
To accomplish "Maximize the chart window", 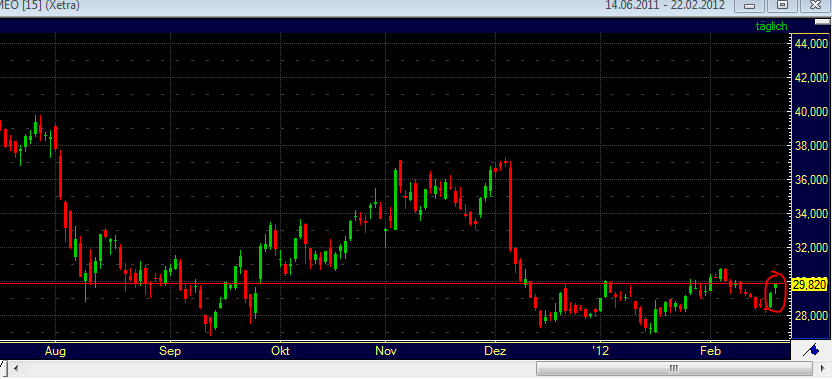I will (783, 6).
